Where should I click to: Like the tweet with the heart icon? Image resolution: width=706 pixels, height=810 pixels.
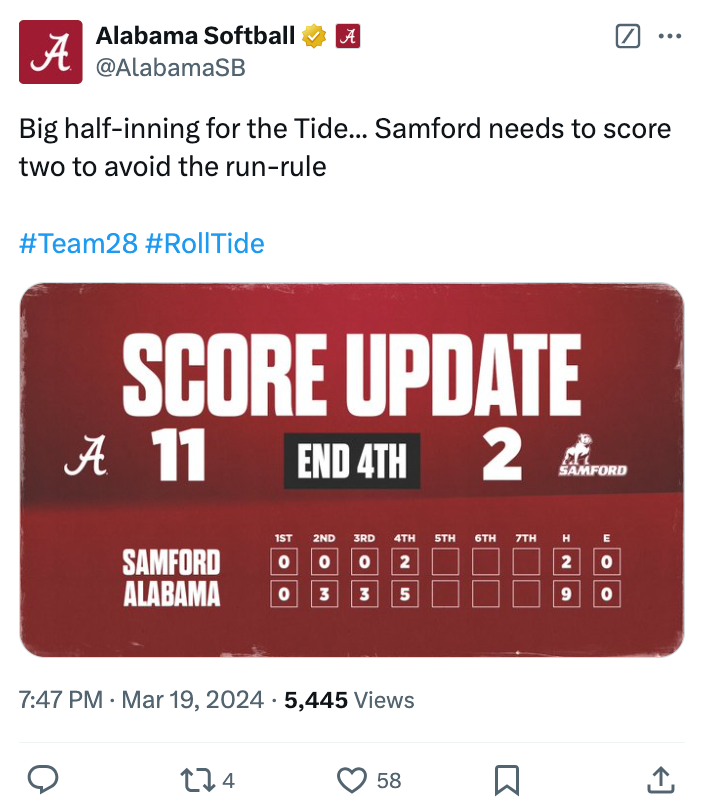click(x=352, y=780)
